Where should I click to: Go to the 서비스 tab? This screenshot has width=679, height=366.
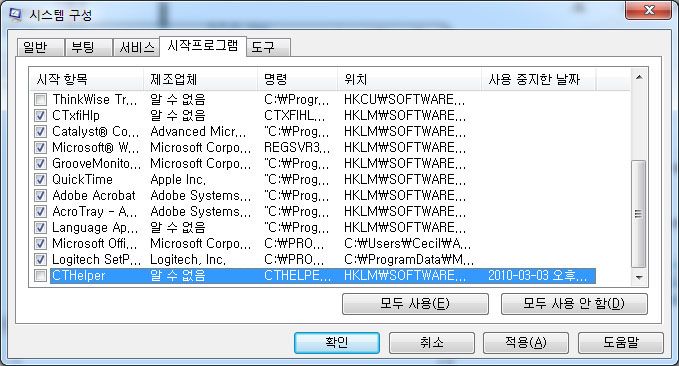pos(136,47)
